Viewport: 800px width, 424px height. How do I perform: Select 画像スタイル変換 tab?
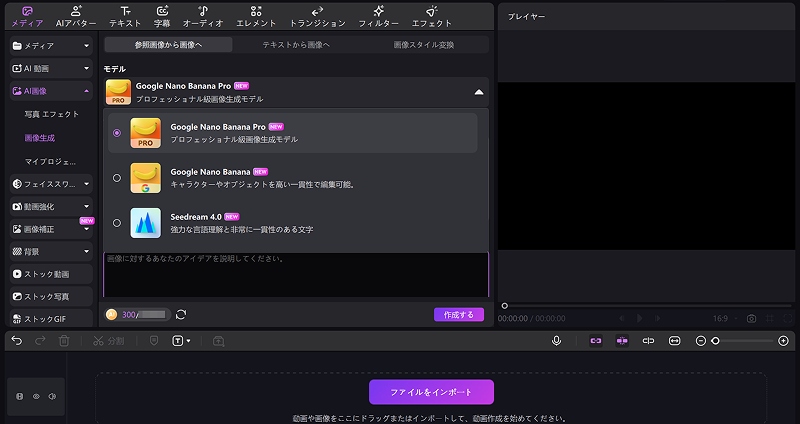click(424, 45)
